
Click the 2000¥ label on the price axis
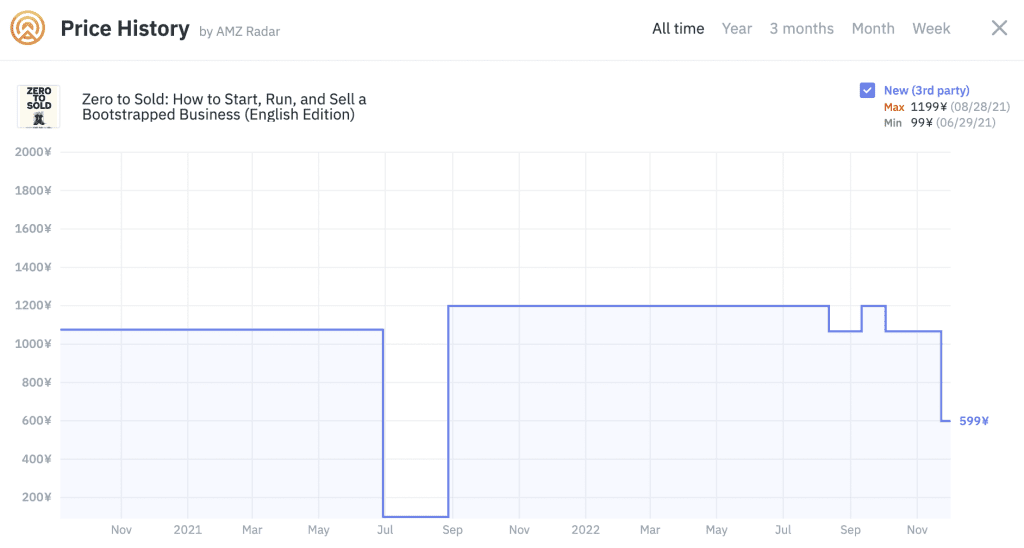(33, 152)
